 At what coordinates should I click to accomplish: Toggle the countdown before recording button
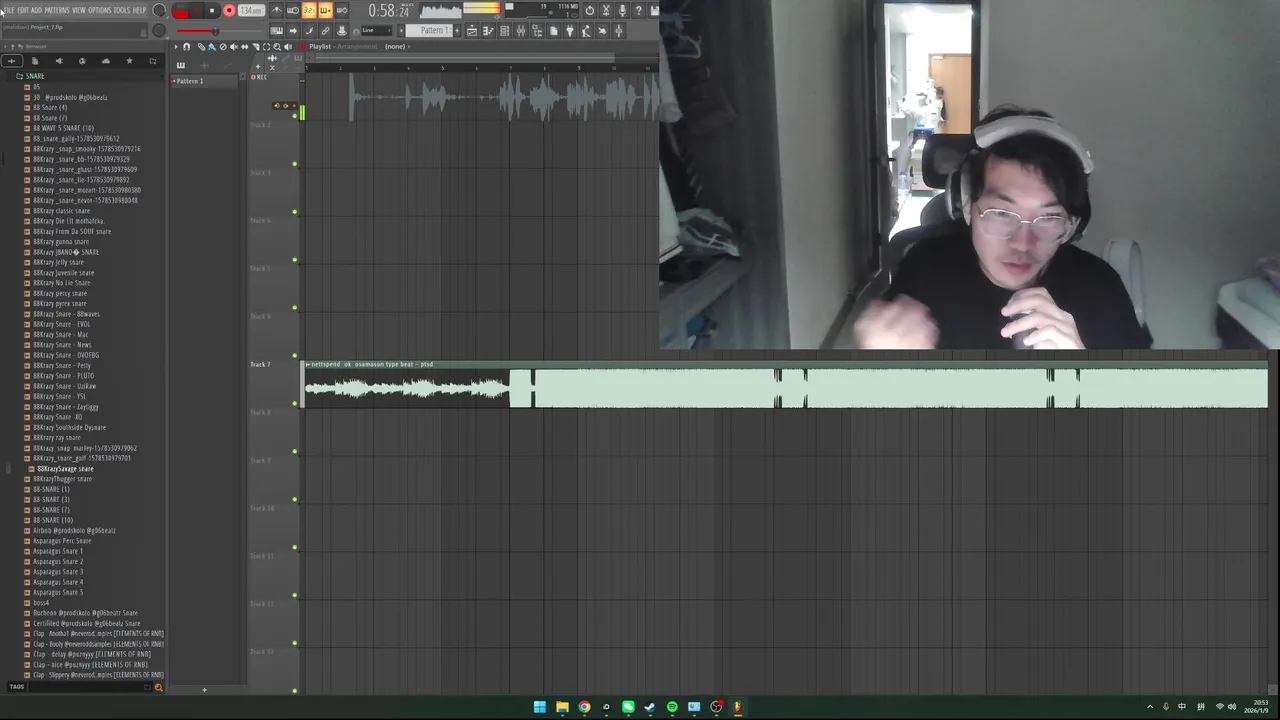309,11
